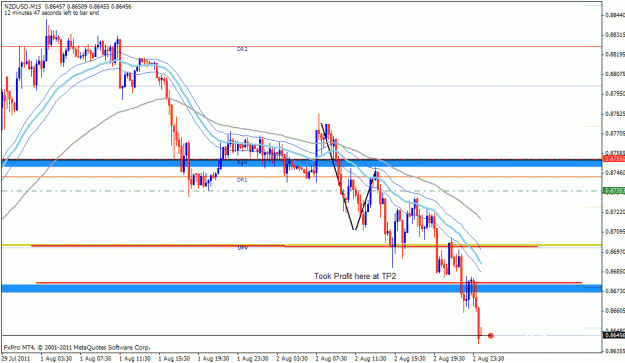Screen dimensions: 625x363
Task: Click the 0.87460 price scale value
Action: click(x=615, y=173)
